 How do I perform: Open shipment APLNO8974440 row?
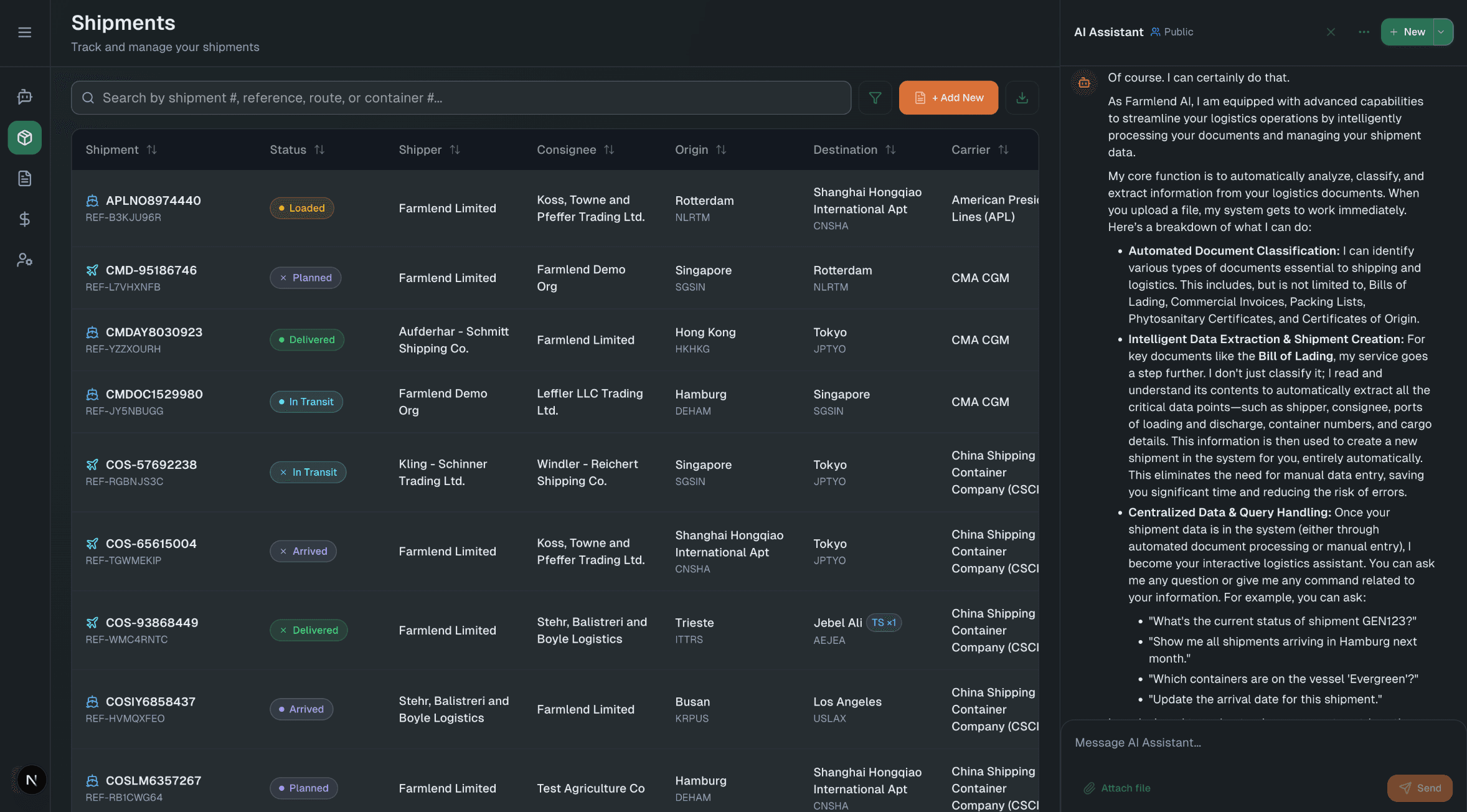coord(153,201)
